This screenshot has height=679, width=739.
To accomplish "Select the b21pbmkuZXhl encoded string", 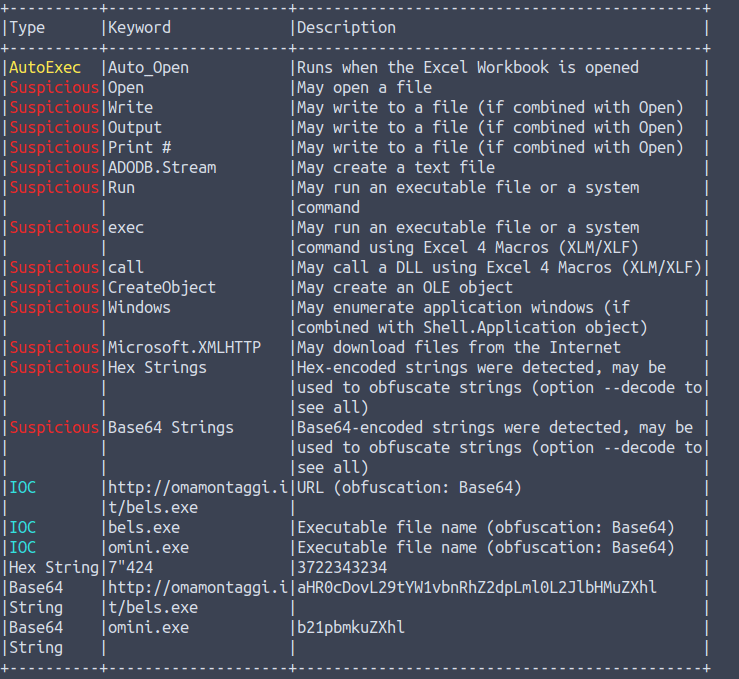I will (350, 628).
